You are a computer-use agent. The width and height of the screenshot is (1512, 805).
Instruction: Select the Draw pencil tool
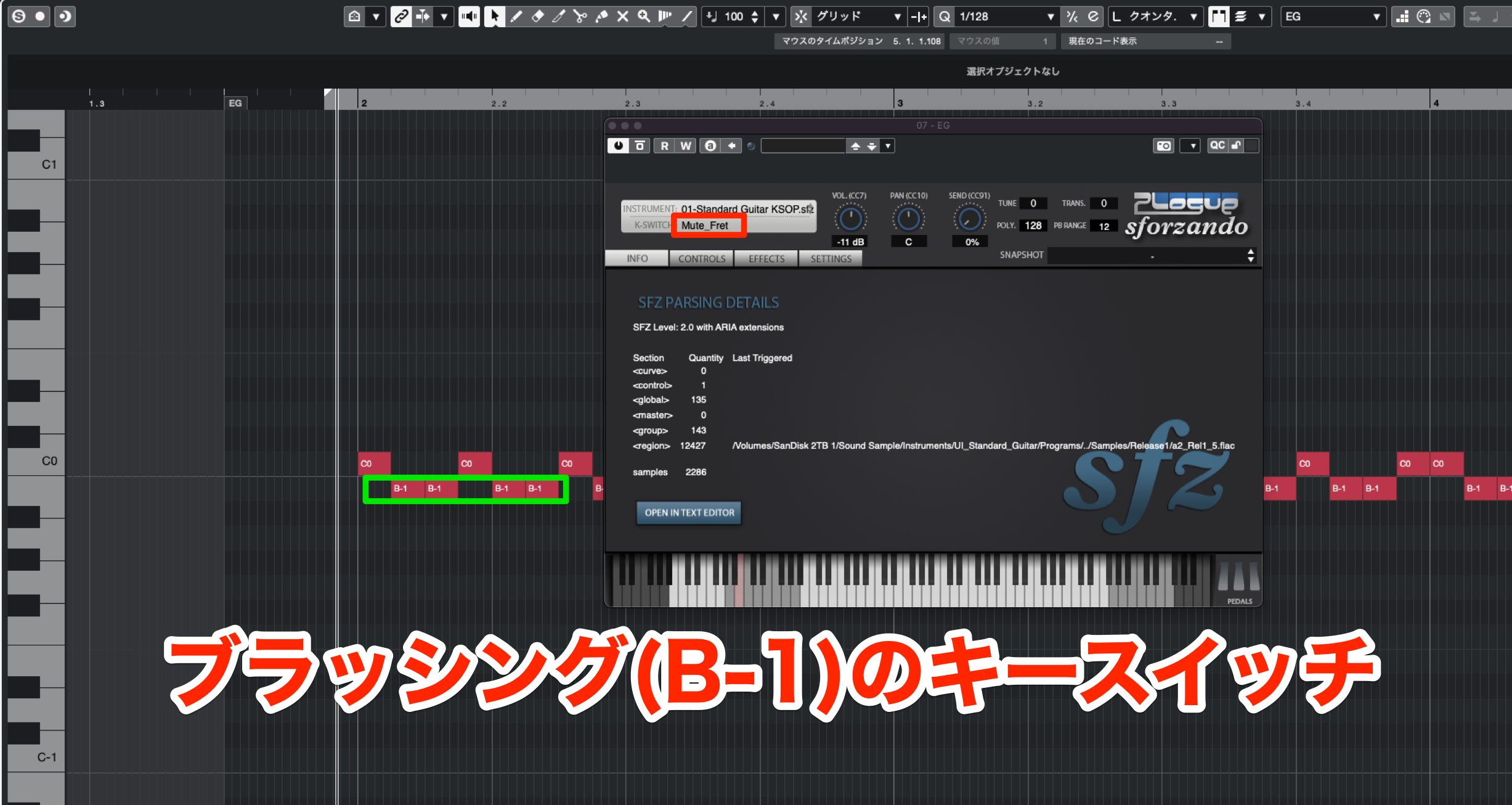[516, 17]
